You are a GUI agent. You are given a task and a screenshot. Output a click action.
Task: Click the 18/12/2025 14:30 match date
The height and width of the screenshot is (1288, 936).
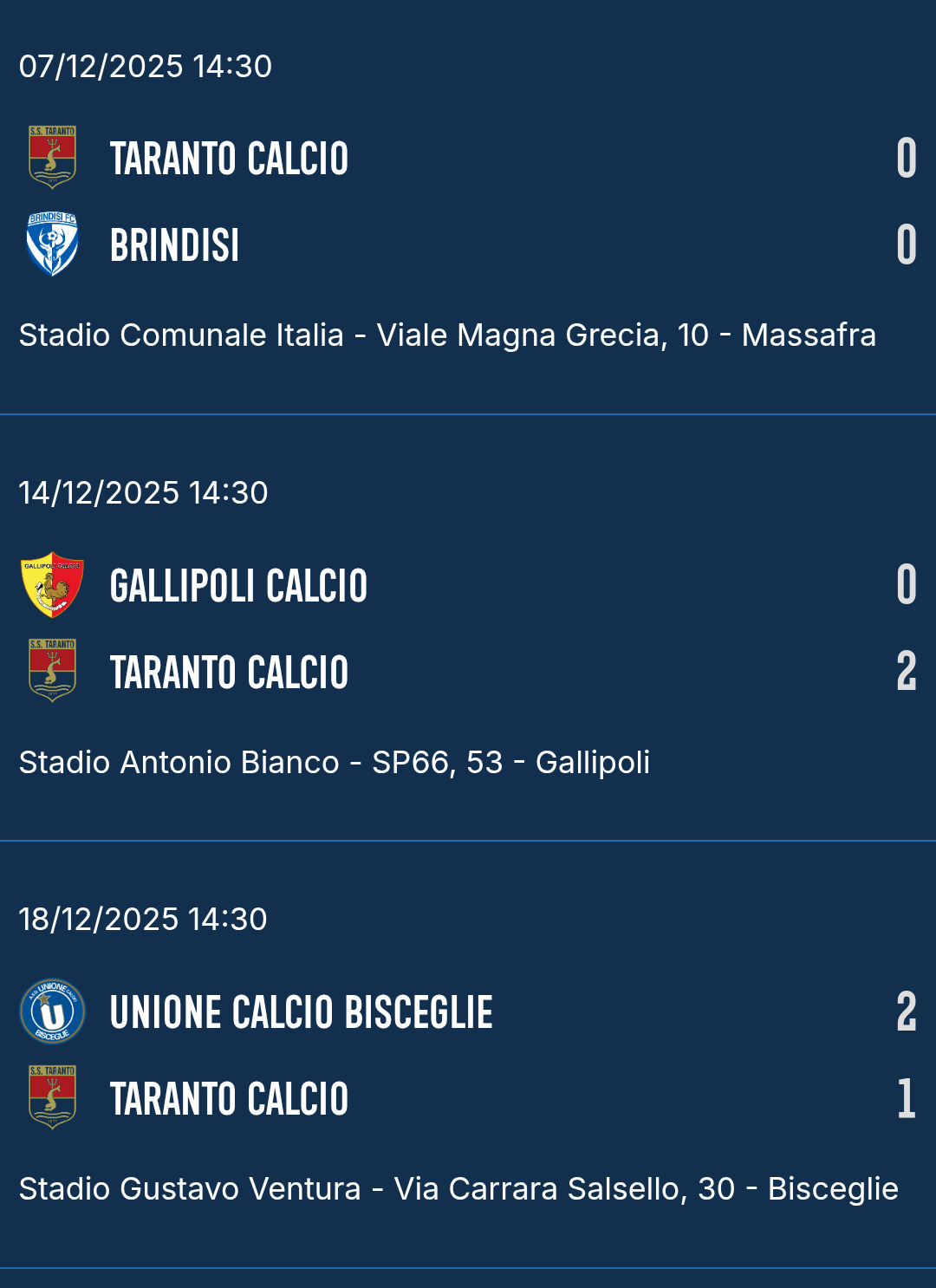[143, 919]
